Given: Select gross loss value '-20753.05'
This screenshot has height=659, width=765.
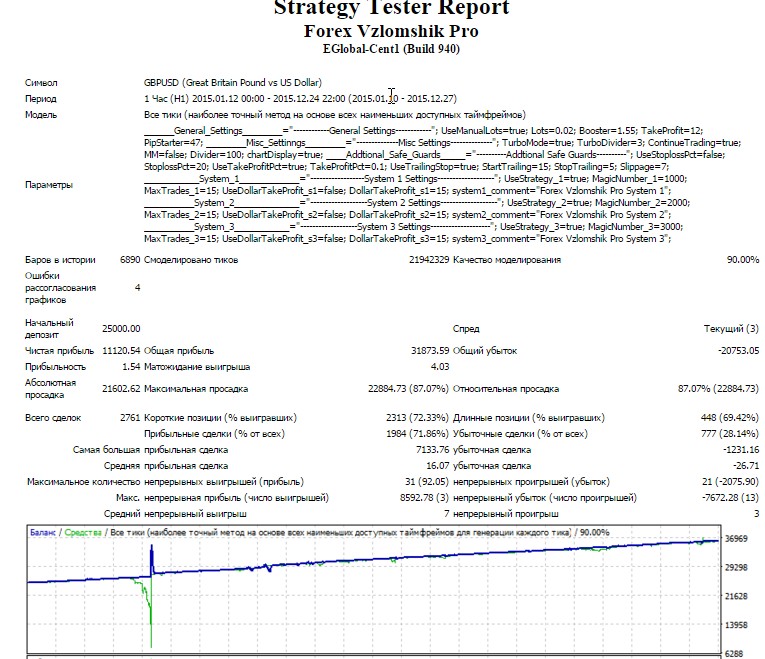Looking at the screenshot, I should point(739,351).
